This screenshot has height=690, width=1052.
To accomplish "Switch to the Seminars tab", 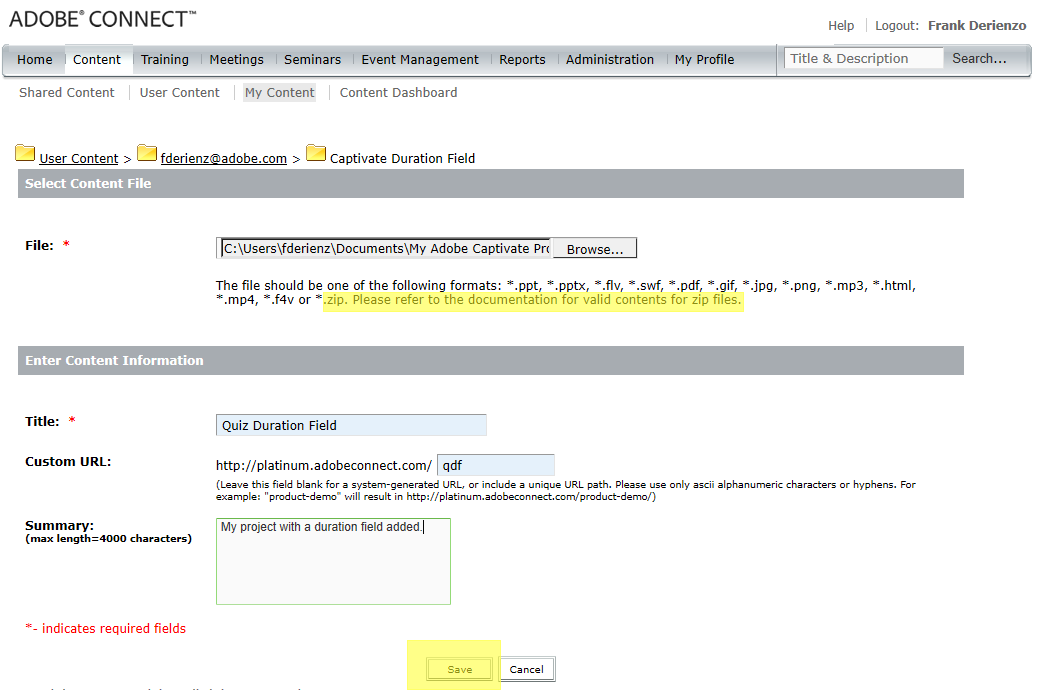I will tap(312, 60).
